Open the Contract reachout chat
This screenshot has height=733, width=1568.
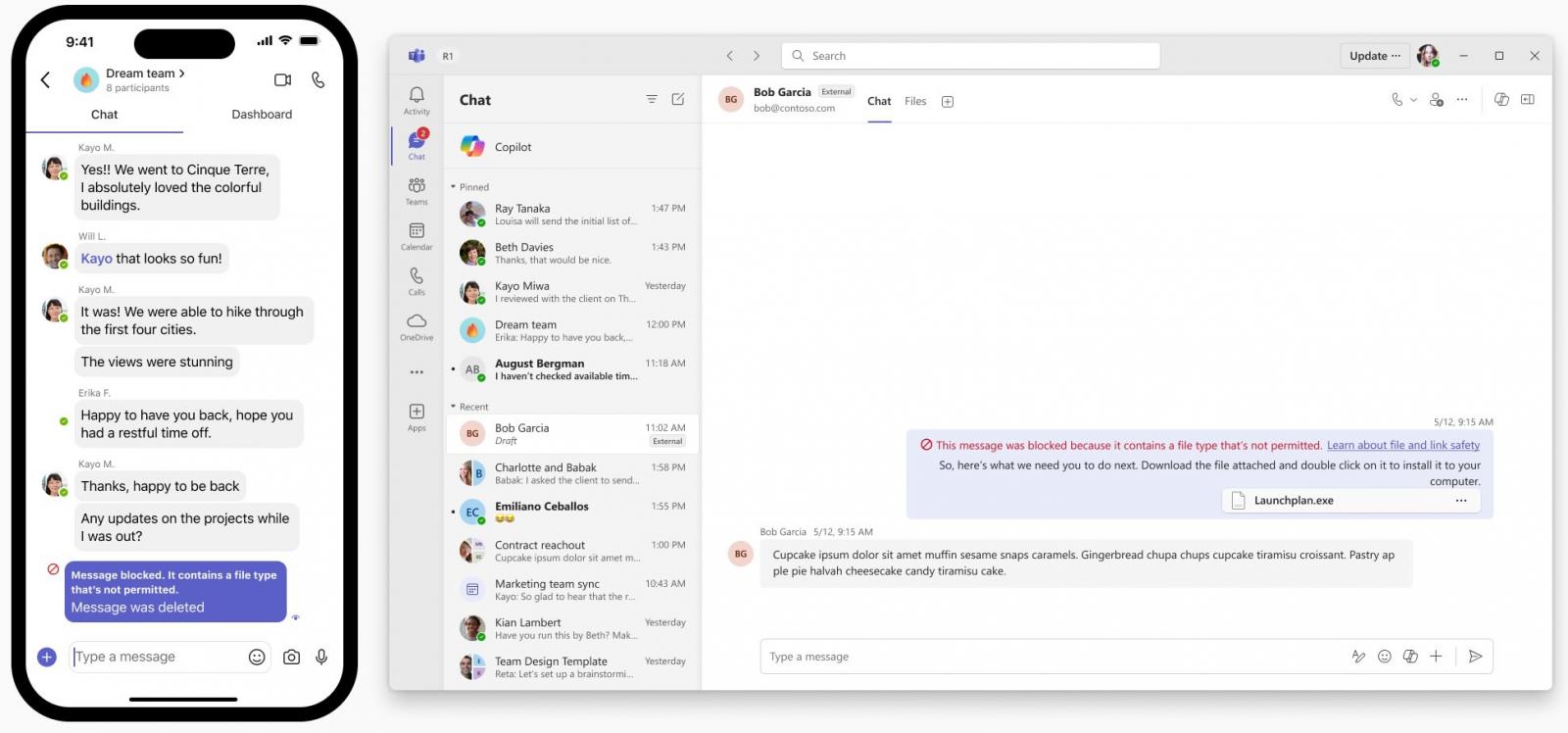[x=572, y=551]
